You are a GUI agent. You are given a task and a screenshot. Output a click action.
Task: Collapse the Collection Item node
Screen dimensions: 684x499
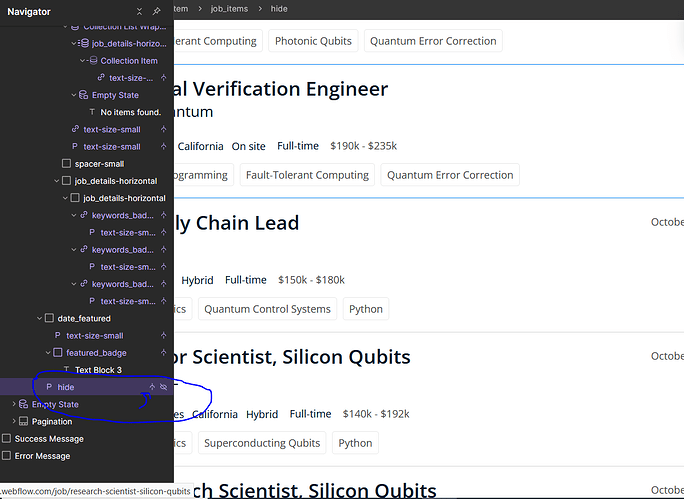[82, 61]
